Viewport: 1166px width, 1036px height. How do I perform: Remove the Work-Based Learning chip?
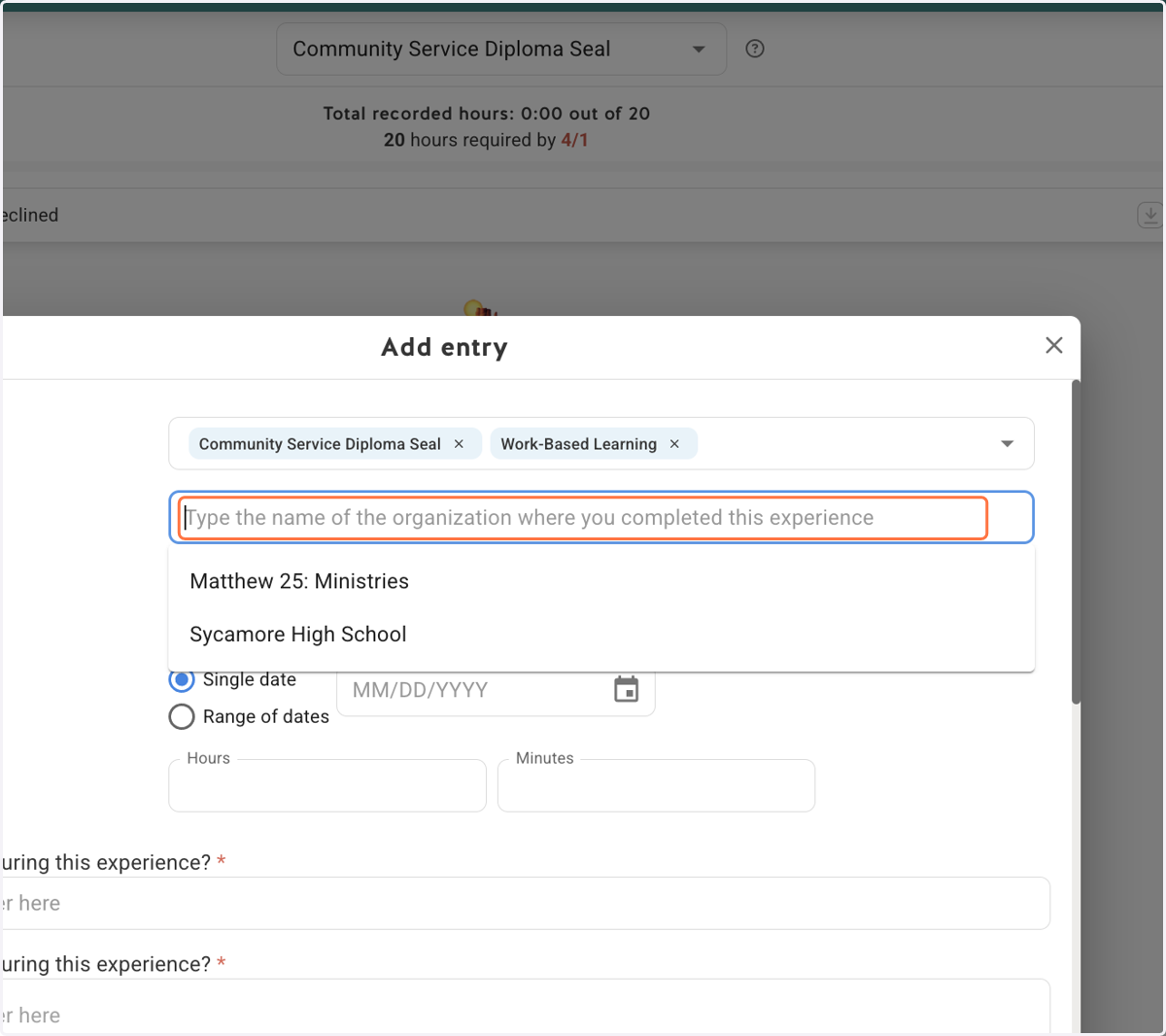(674, 444)
